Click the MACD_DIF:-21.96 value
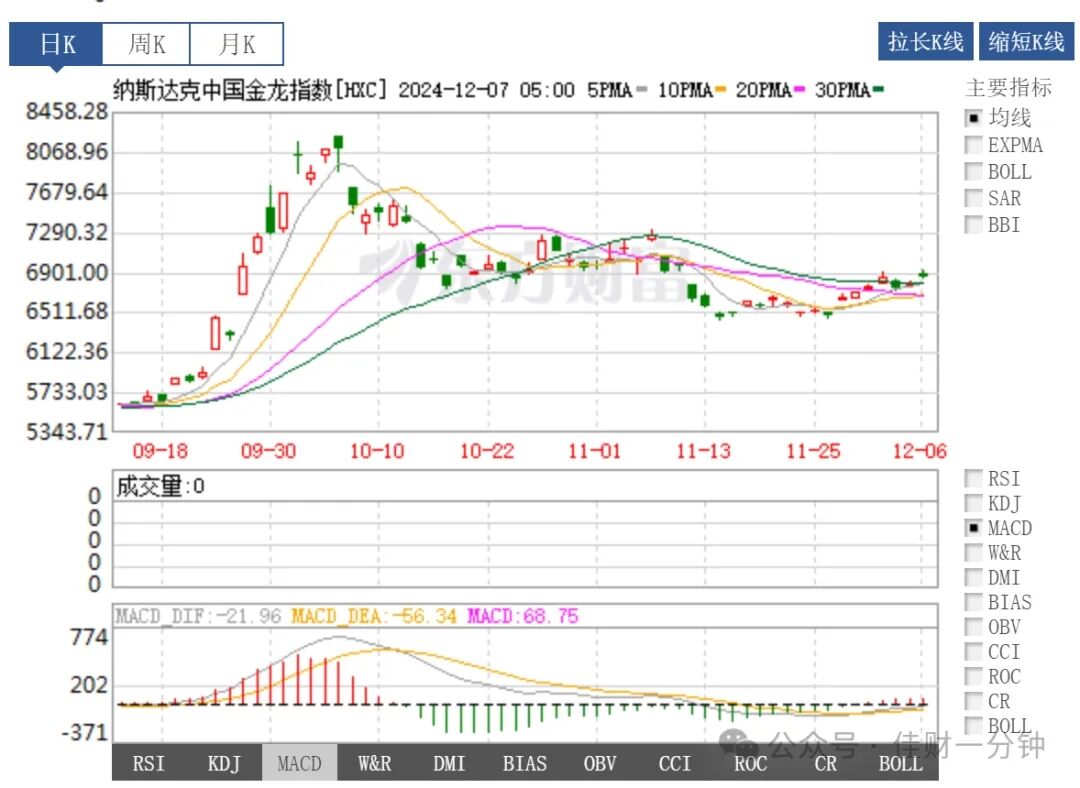1080x788 pixels. [198, 616]
